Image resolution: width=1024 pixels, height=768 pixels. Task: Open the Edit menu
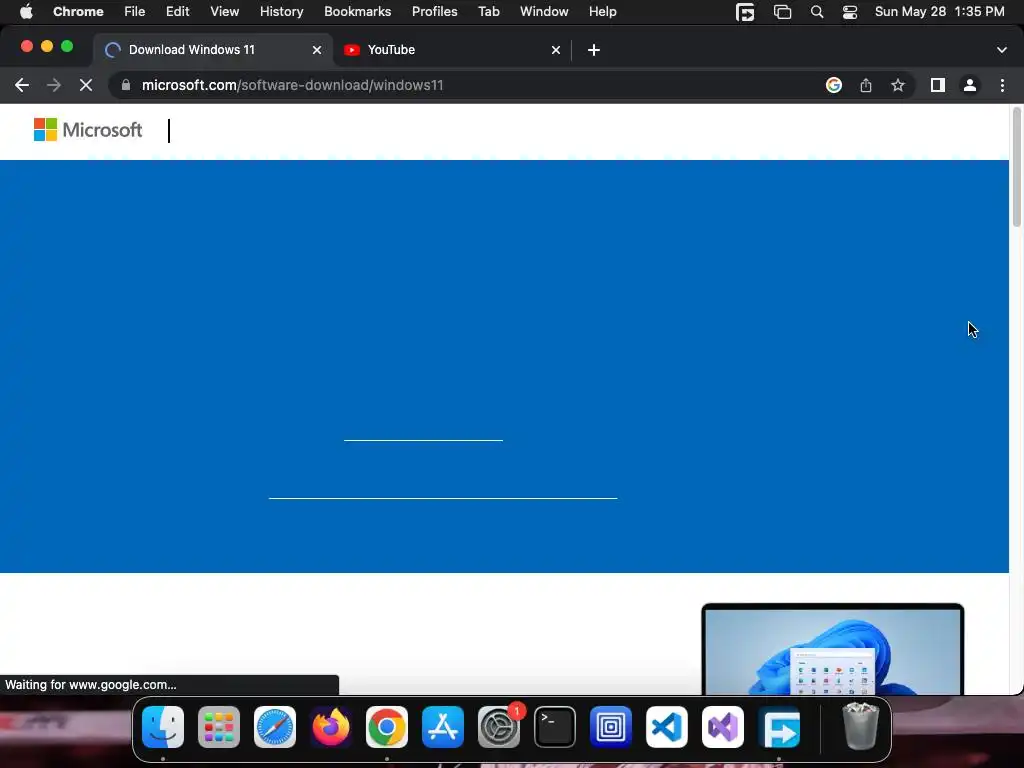tap(178, 11)
